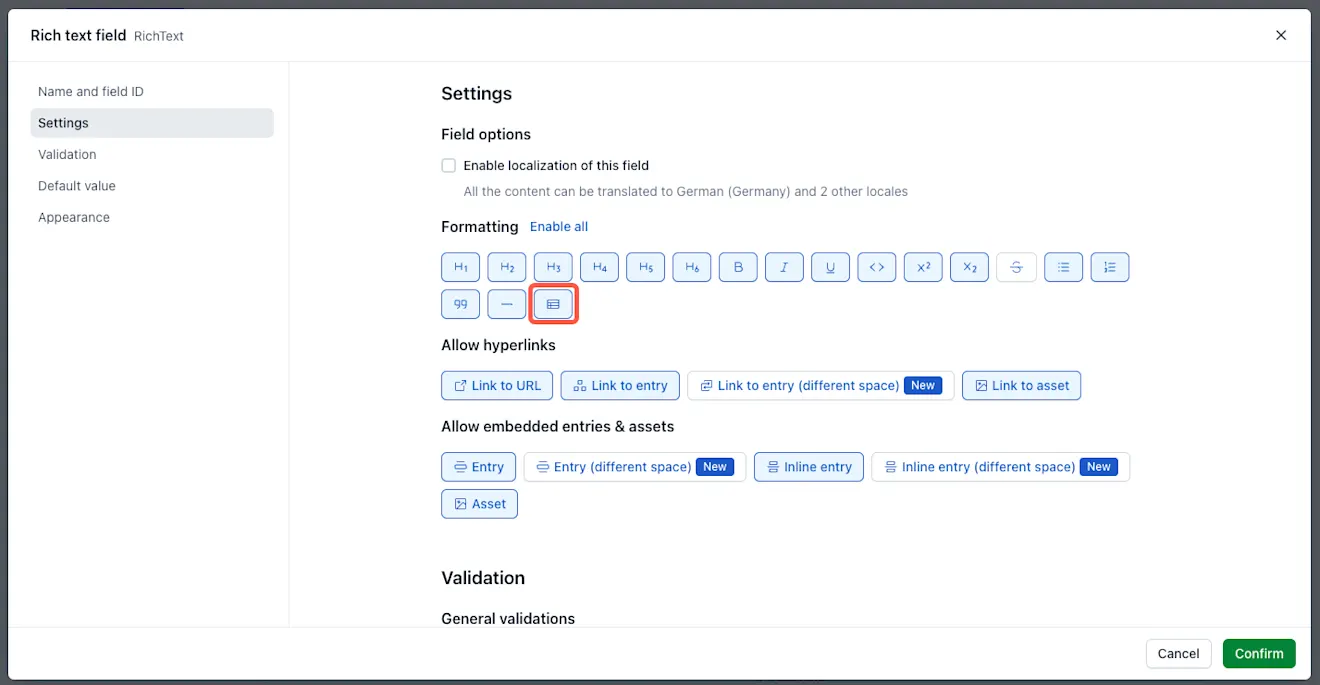Toggle the blockquote formatting button
The width and height of the screenshot is (1320, 685).
point(461,304)
